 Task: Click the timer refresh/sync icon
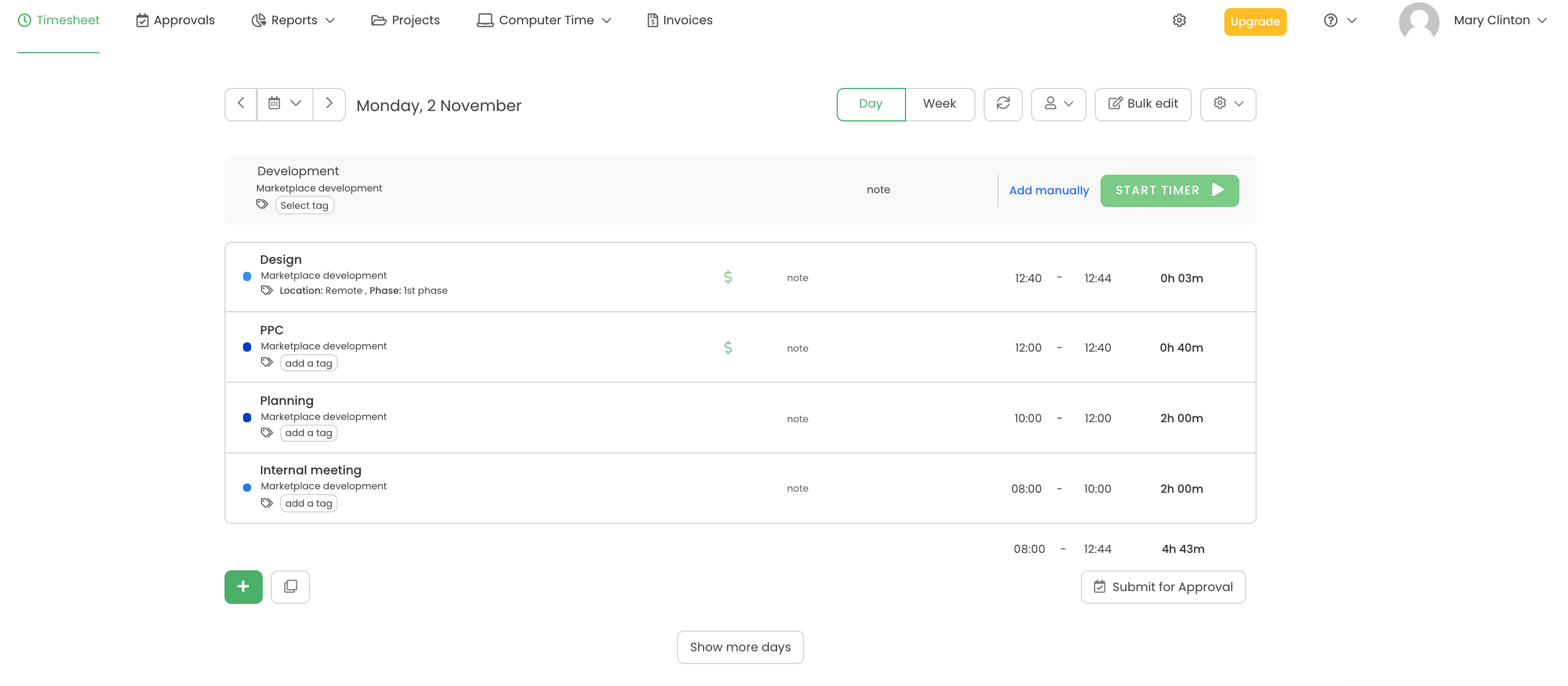[x=1003, y=103]
